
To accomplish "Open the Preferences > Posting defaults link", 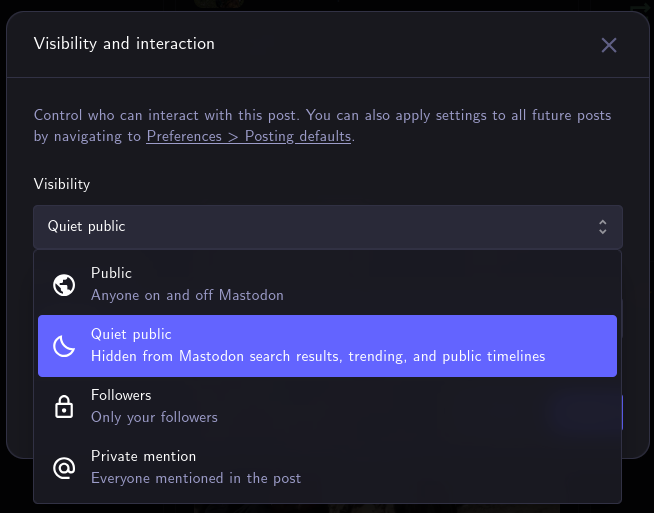I will click(248, 136).
